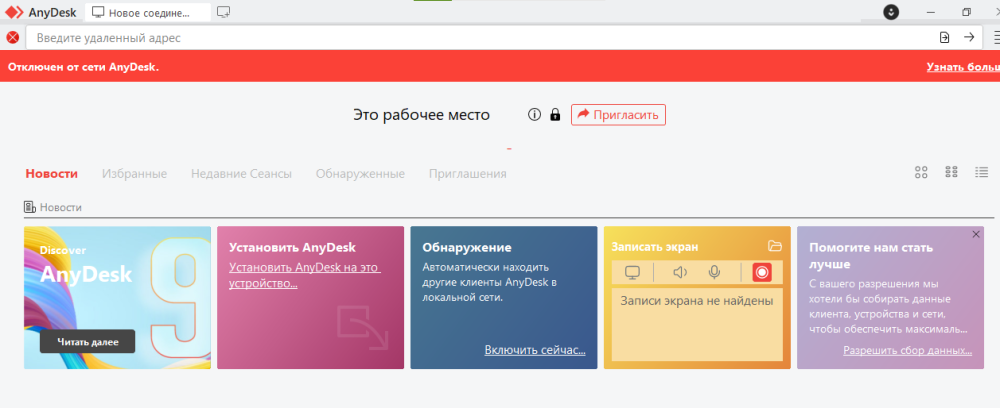The width and height of the screenshot is (1000, 408).
Task: Click the Обнаружение card title
Action: 467,247
